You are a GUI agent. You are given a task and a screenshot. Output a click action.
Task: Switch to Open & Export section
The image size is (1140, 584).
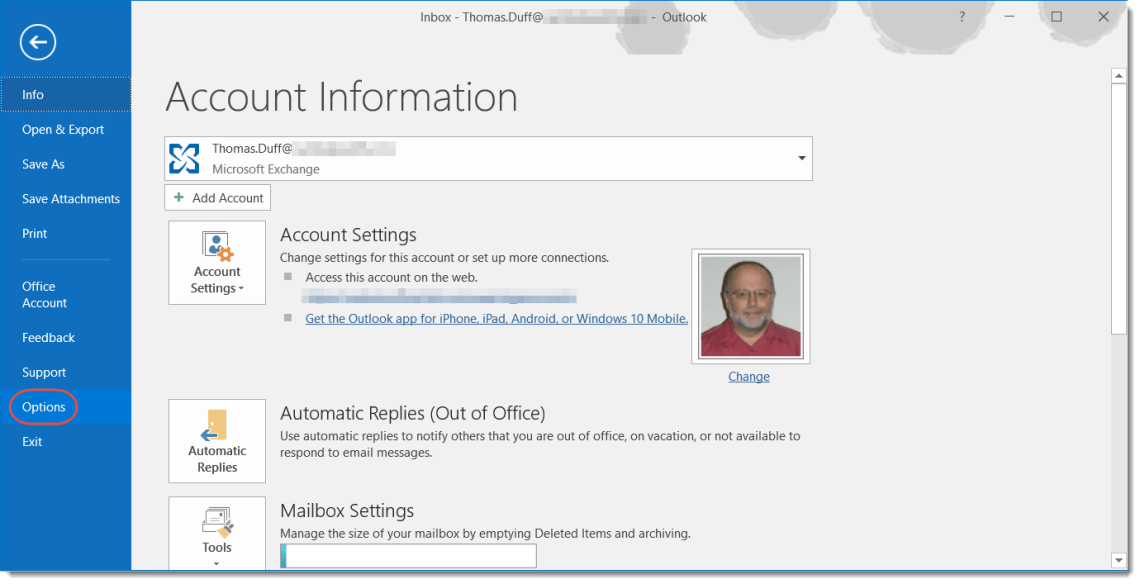[63, 129]
